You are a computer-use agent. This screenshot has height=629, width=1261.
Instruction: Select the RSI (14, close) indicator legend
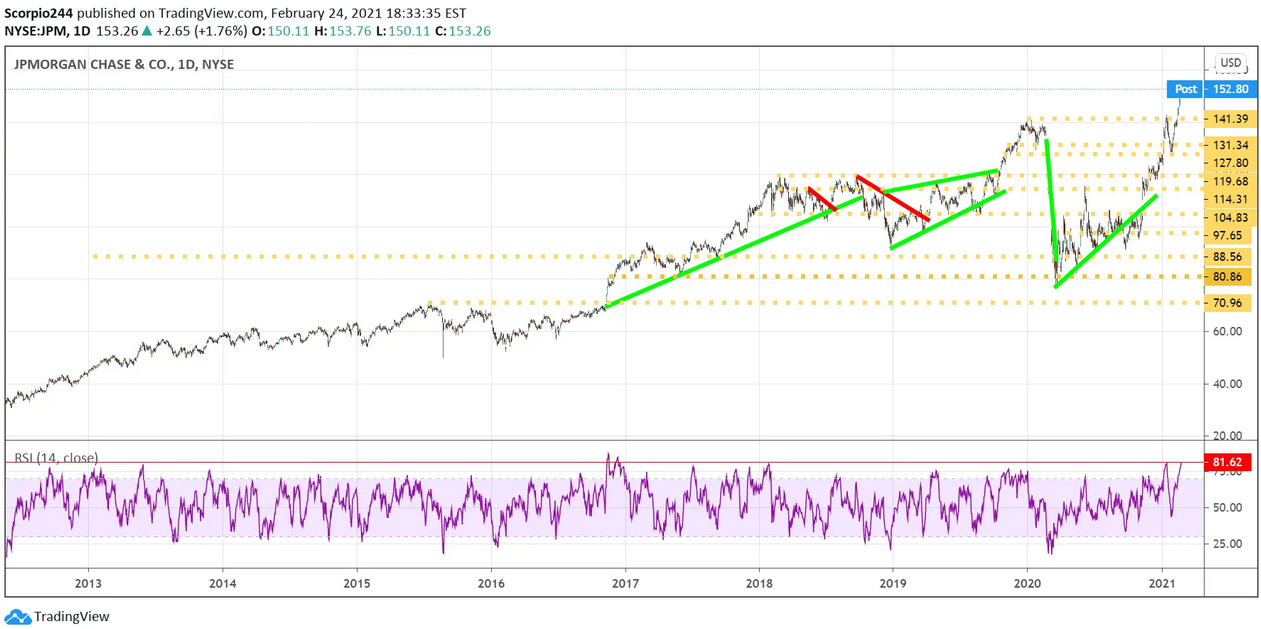[56, 458]
